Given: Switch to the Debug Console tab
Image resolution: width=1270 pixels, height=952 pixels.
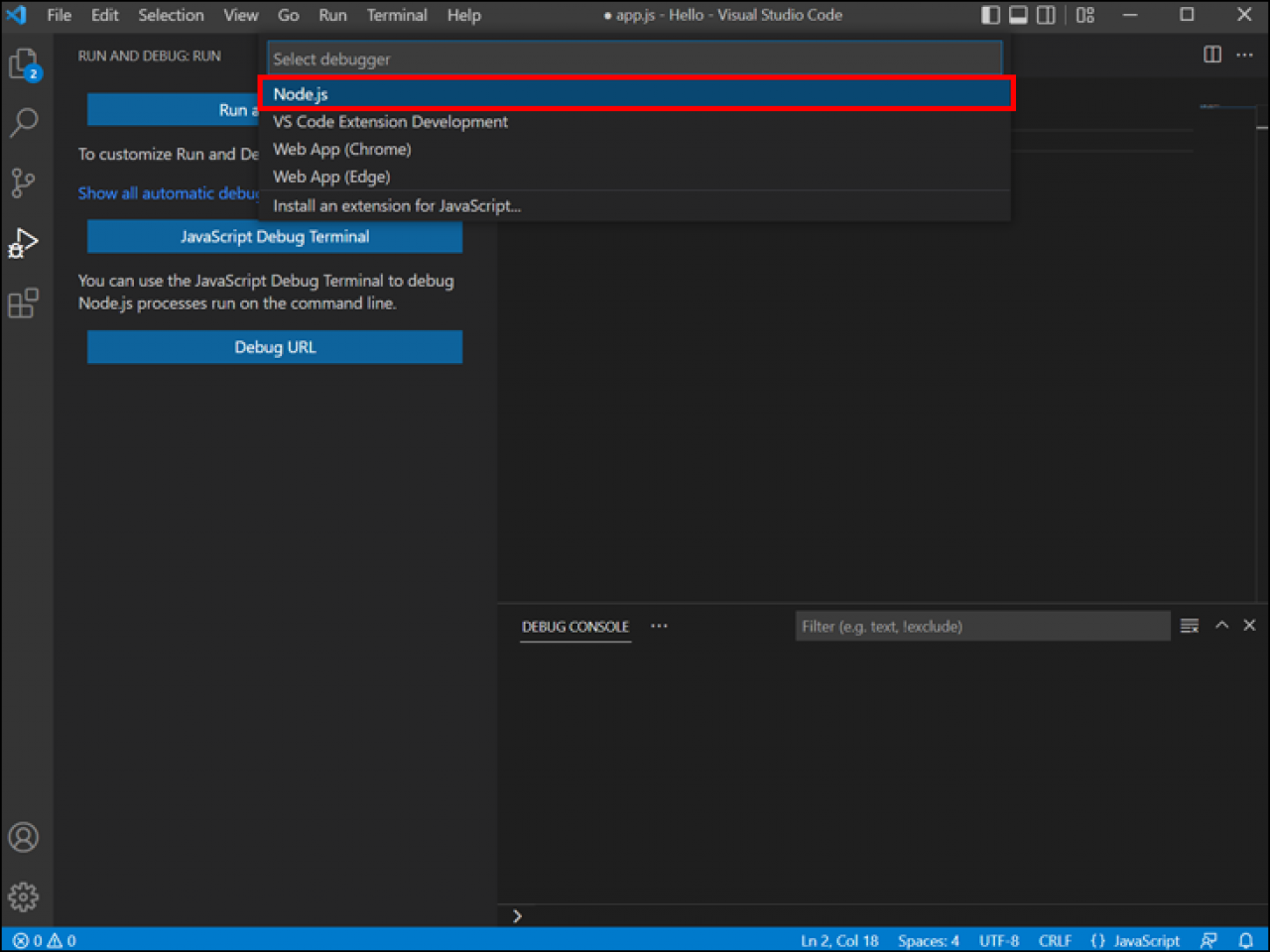Looking at the screenshot, I should click(574, 626).
